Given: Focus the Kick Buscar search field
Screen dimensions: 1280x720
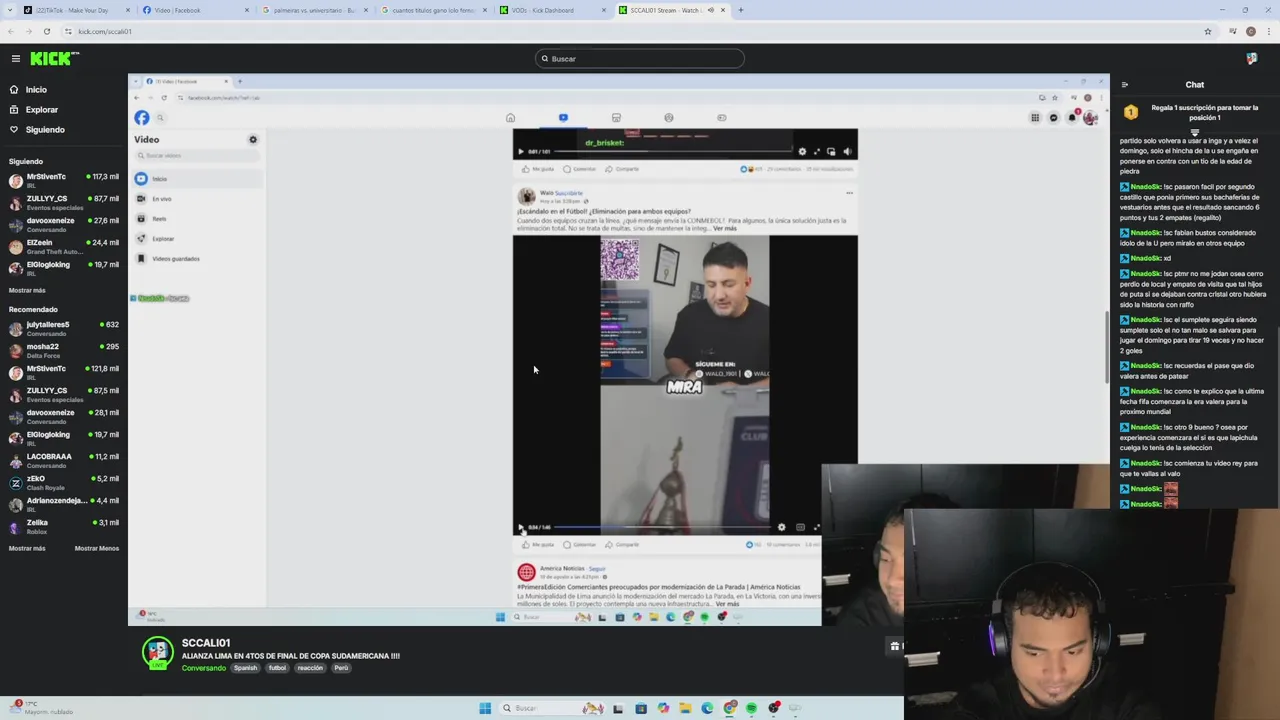Looking at the screenshot, I should [640, 59].
